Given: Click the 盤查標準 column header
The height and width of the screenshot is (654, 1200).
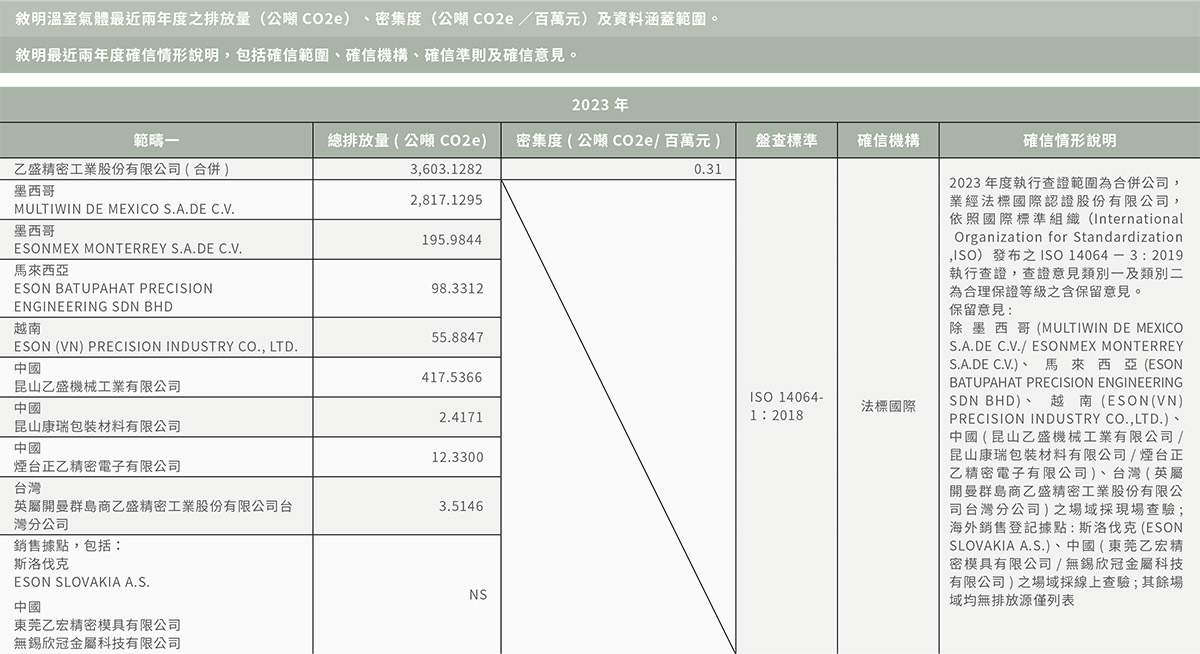Looking at the screenshot, I should (785, 140).
